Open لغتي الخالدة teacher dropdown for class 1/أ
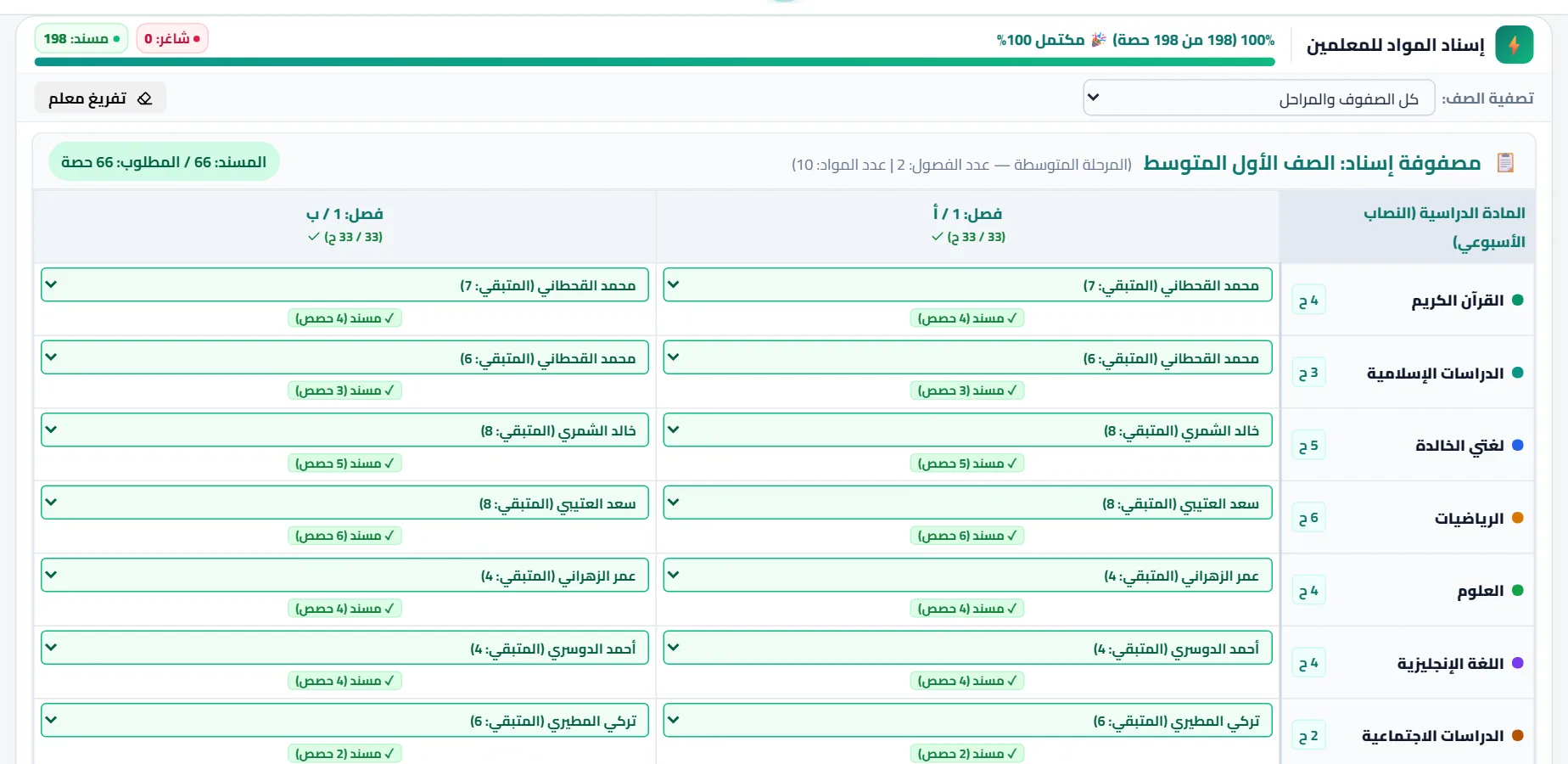This screenshot has width=1568, height=764. tap(967, 430)
